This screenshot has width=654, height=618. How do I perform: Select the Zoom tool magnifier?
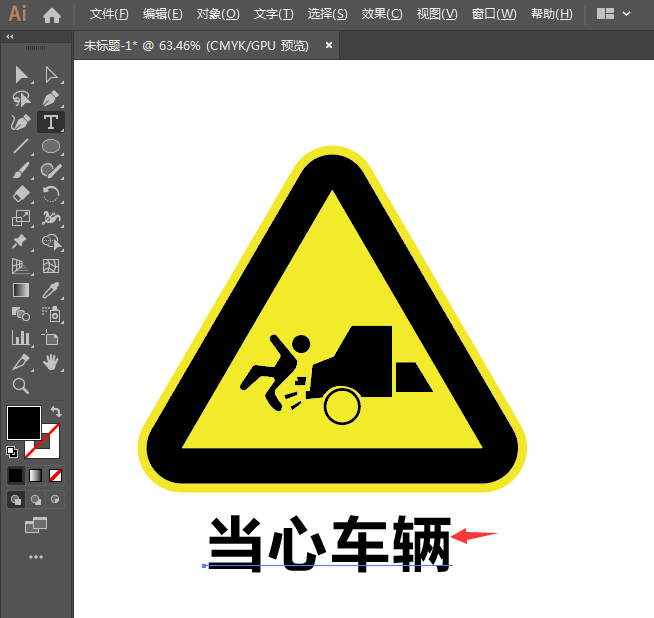tap(21, 386)
